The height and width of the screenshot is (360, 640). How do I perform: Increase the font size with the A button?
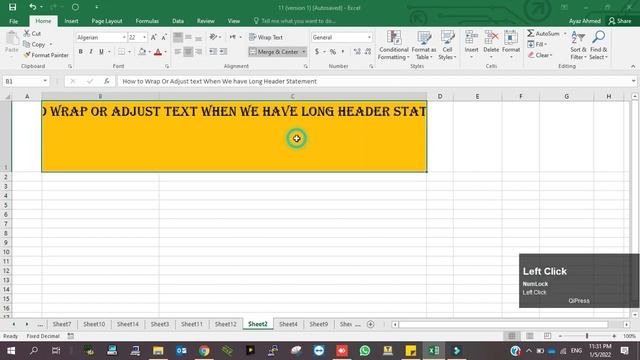pos(153,37)
